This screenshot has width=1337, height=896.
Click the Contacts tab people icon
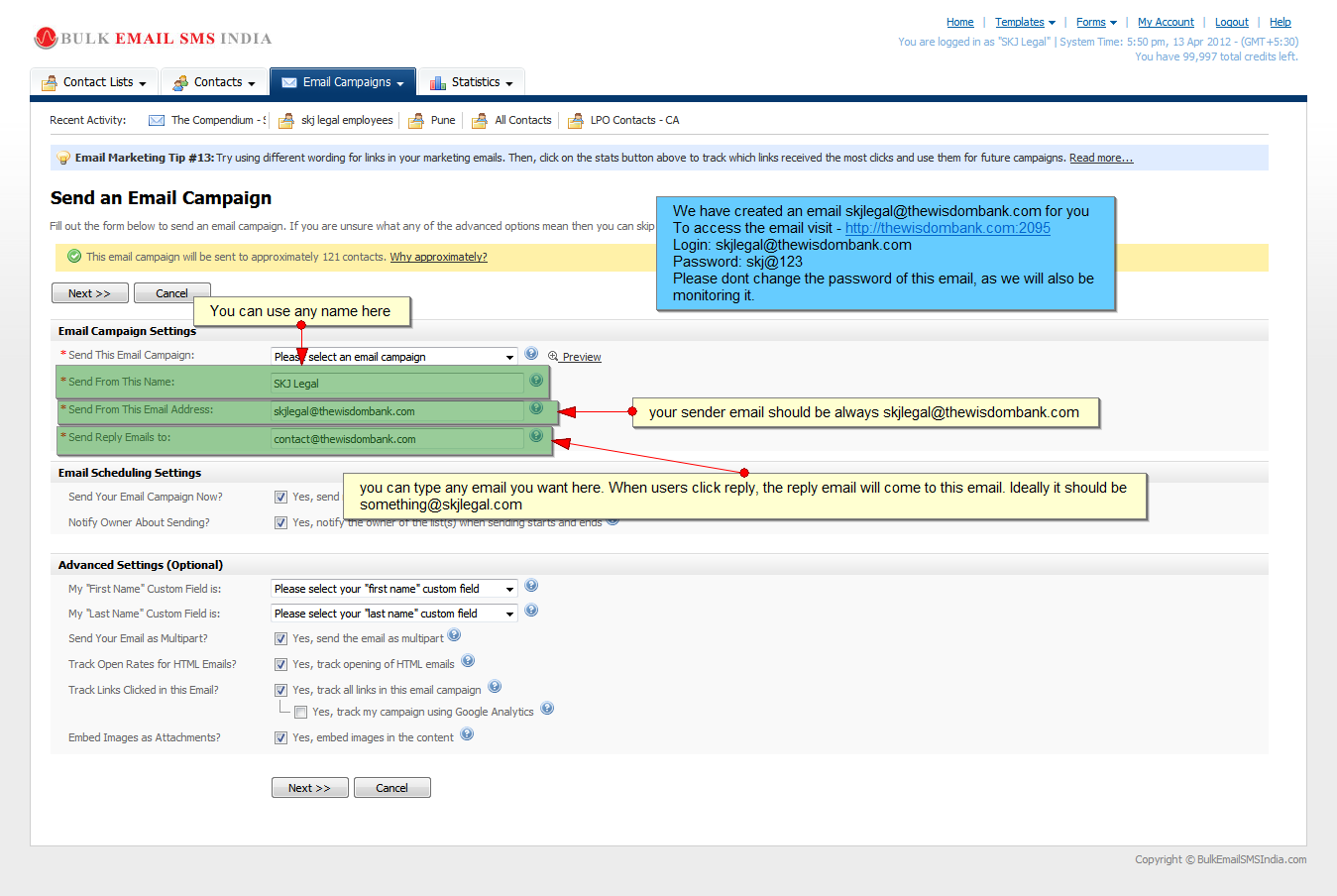180,83
